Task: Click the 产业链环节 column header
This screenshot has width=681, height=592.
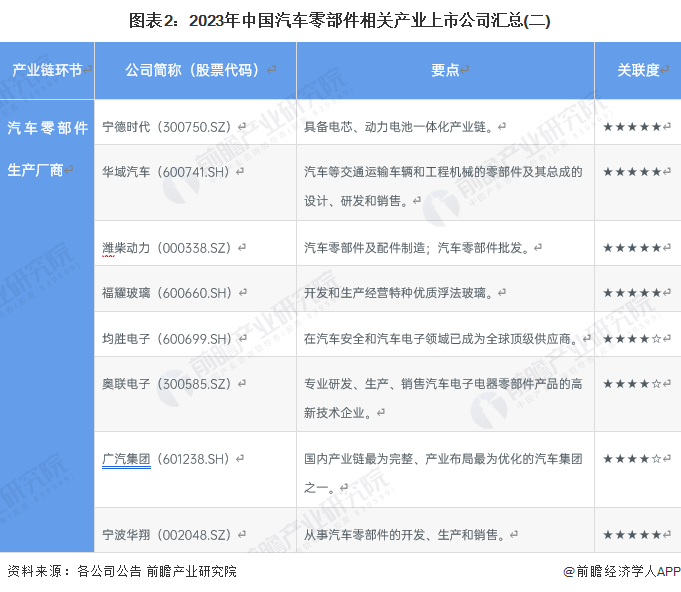Action: 47,70
